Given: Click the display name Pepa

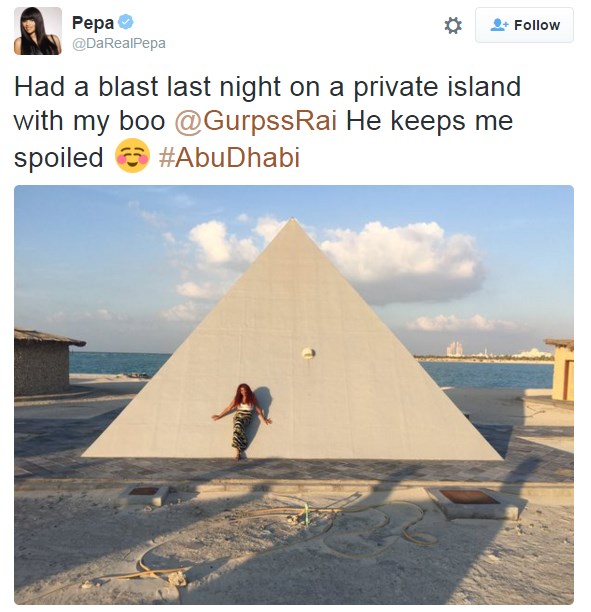Looking at the screenshot, I should (x=93, y=23).
